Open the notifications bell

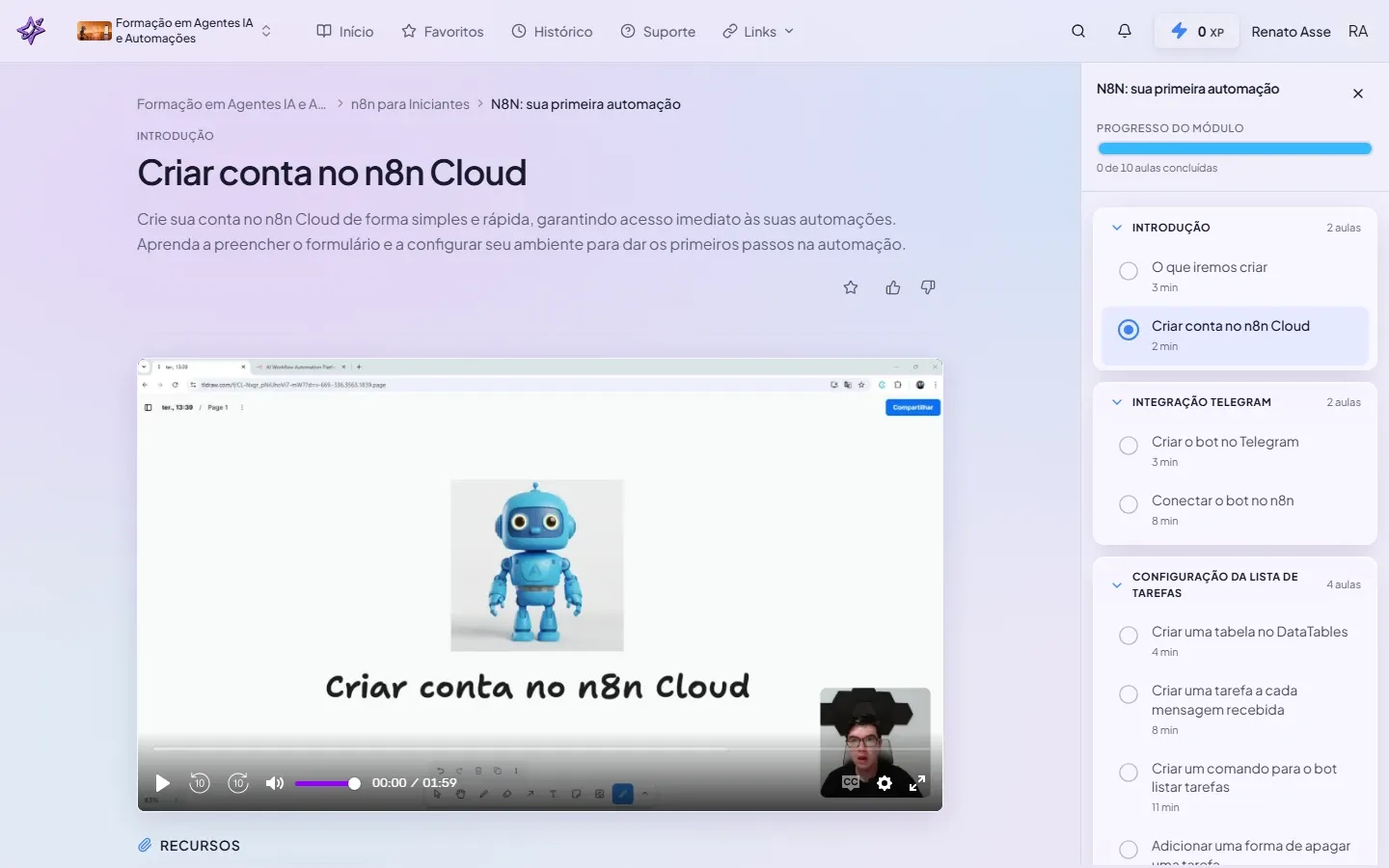coord(1125,31)
